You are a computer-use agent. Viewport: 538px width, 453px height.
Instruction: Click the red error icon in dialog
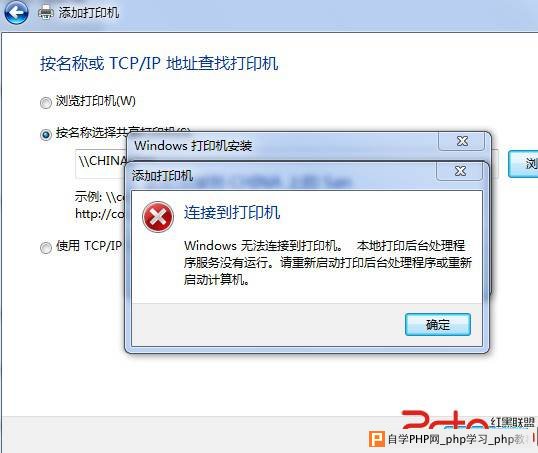pyautogui.click(x=158, y=217)
